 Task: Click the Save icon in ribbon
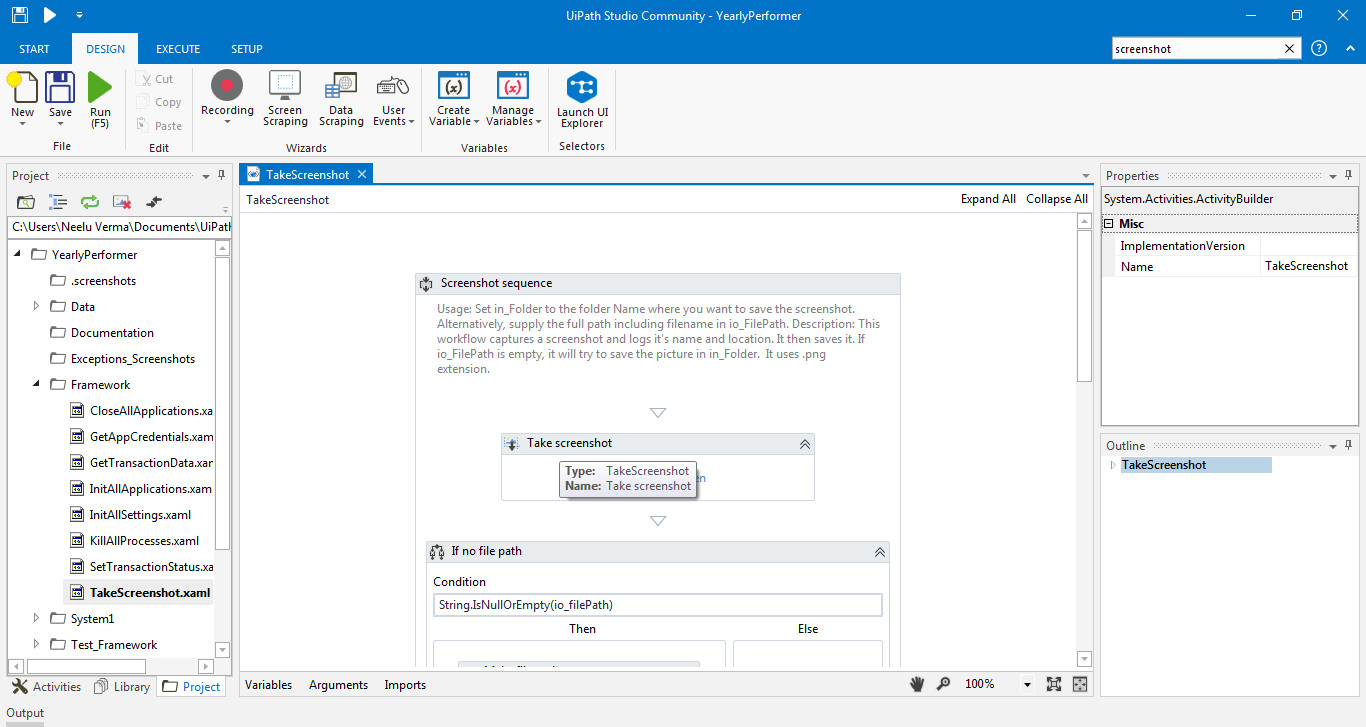click(x=60, y=87)
